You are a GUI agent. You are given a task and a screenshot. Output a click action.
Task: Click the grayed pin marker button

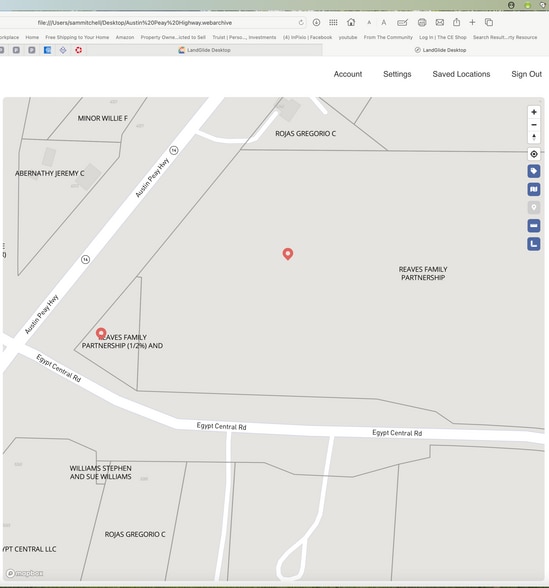(x=534, y=207)
